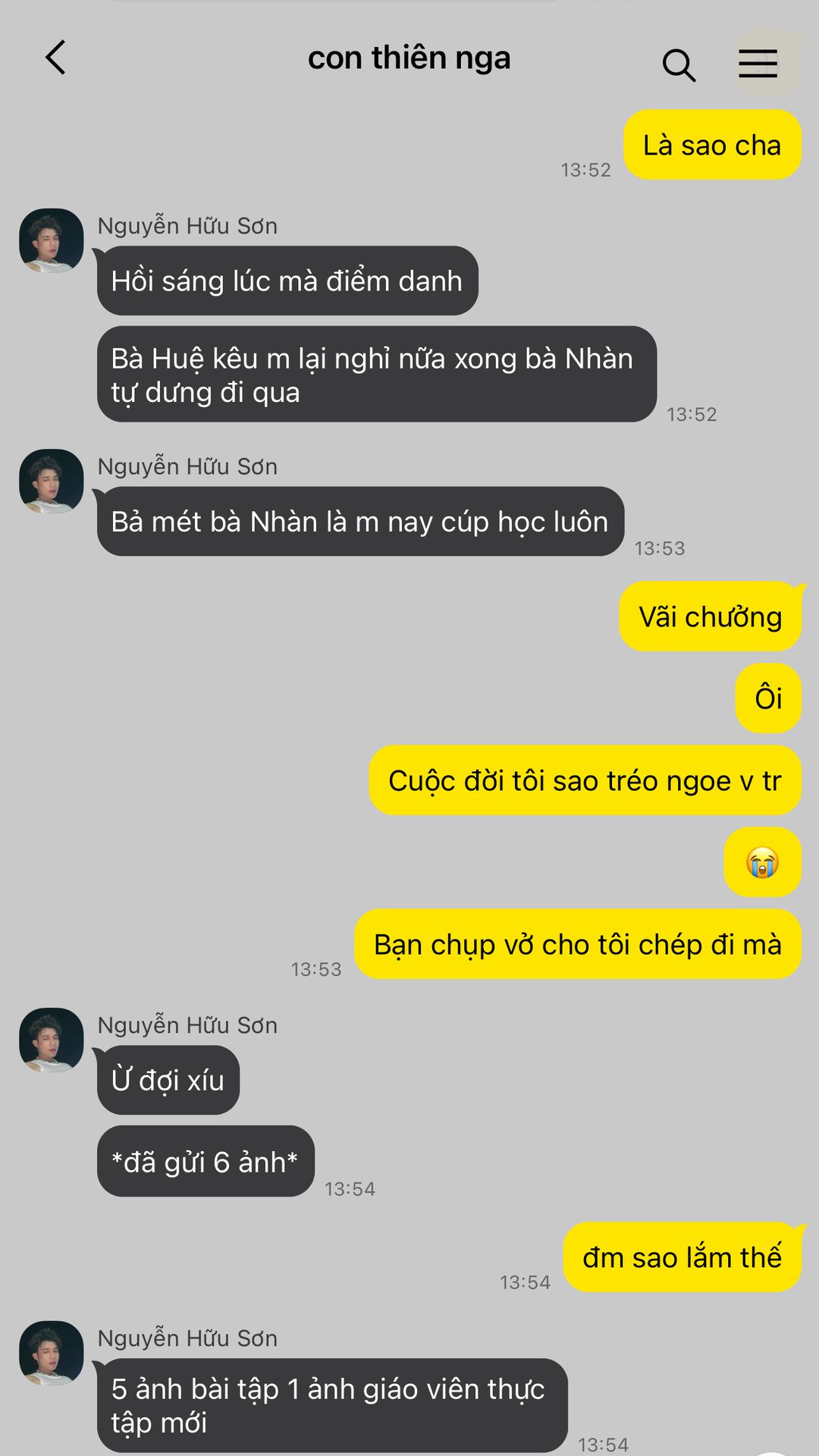The height and width of the screenshot is (1456, 819).
Task: Tap the Cuộc đời tôi sao tréo ngoe bubble
Action: point(585,780)
